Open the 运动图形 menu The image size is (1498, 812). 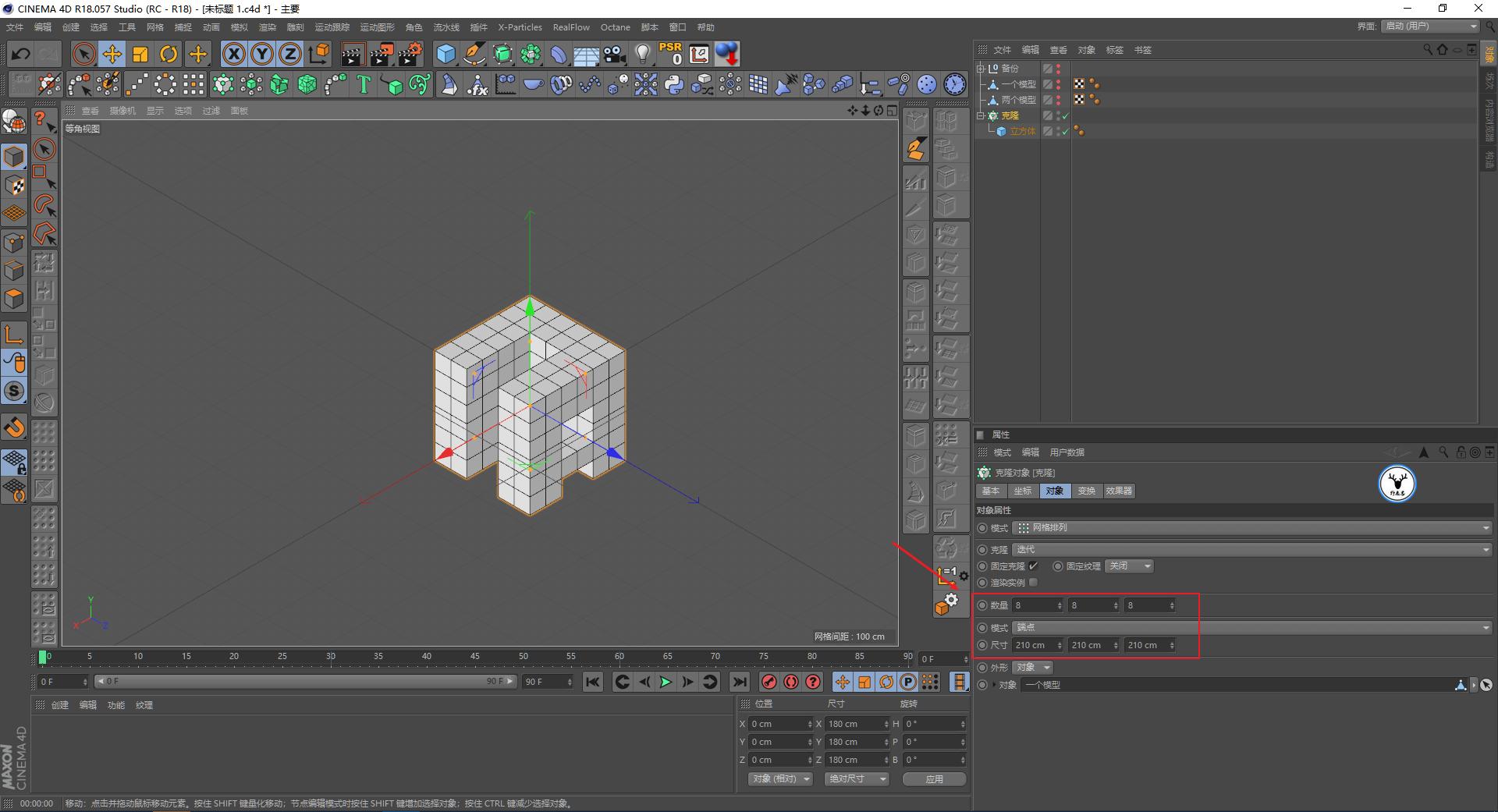pyautogui.click(x=377, y=27)
